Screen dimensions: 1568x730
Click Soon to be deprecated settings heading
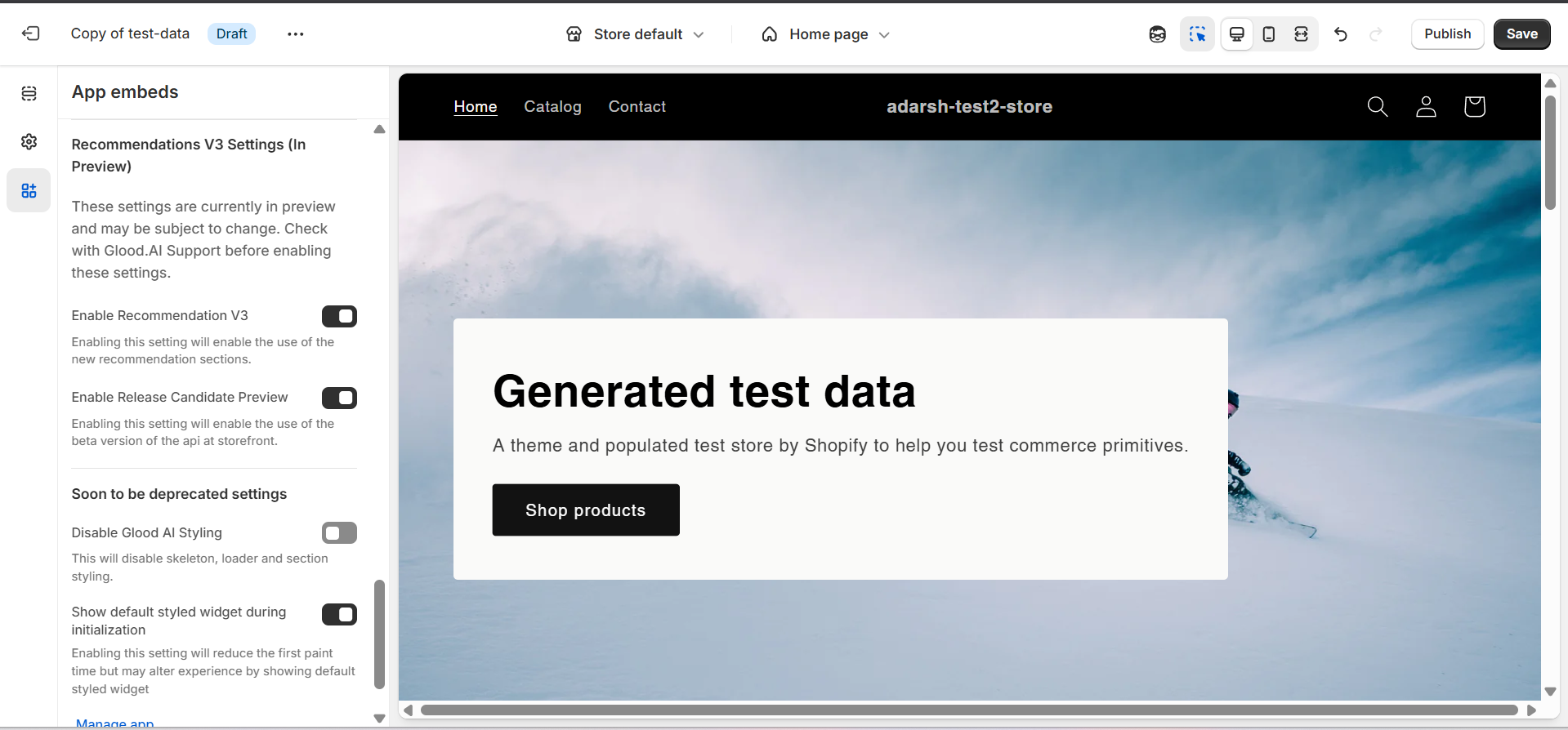coord(179,494)
